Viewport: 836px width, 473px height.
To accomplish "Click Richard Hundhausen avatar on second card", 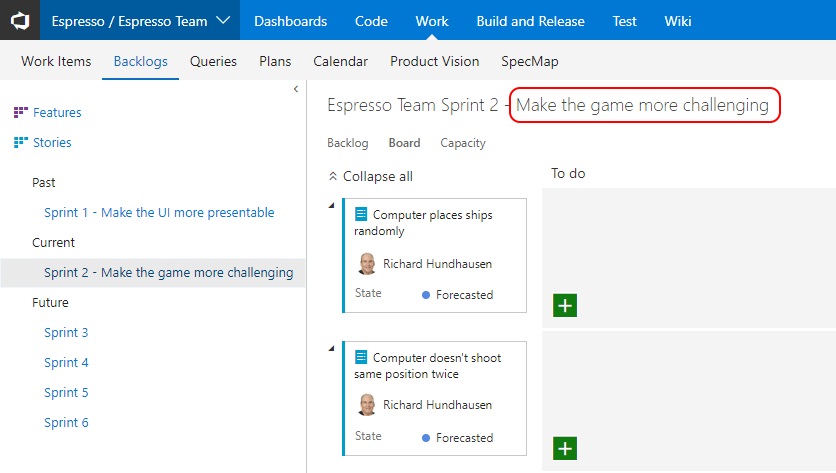I will point(367,405).
